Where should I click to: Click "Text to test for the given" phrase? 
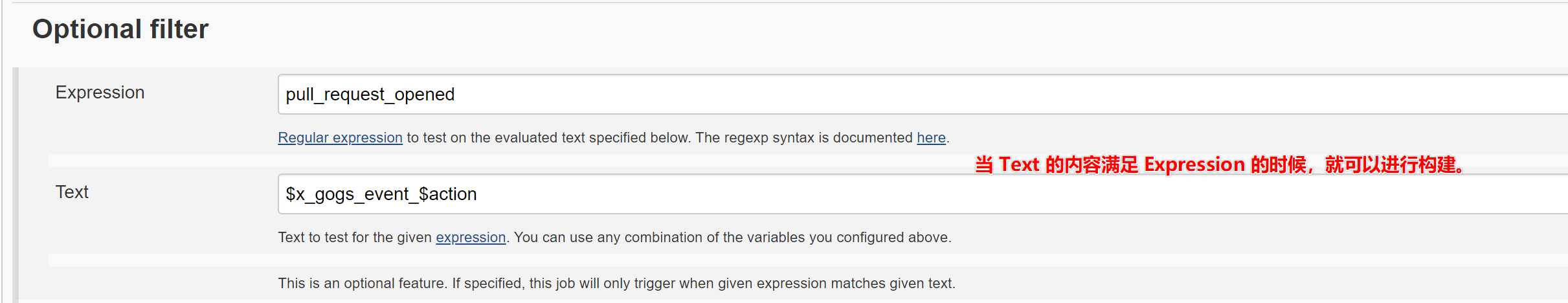[x=355, y=238]
